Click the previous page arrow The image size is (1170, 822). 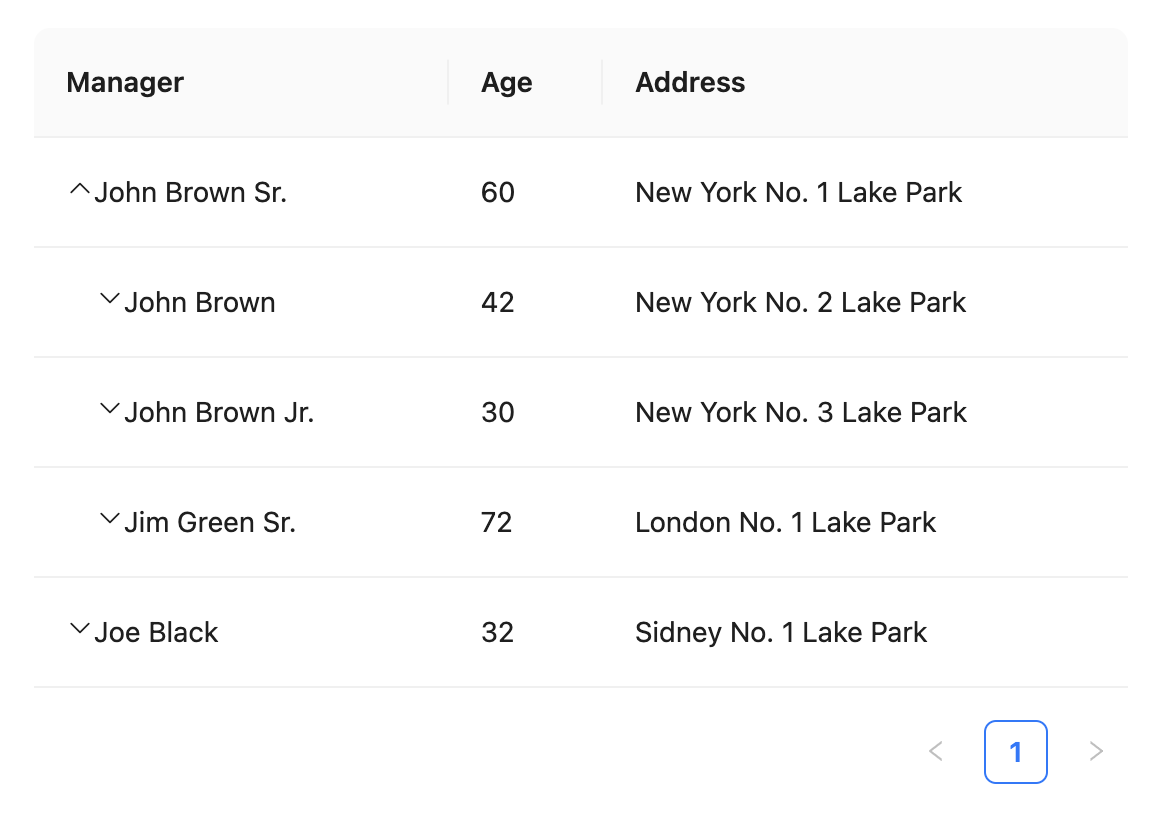pyautogui.click(x=936, y=751)
